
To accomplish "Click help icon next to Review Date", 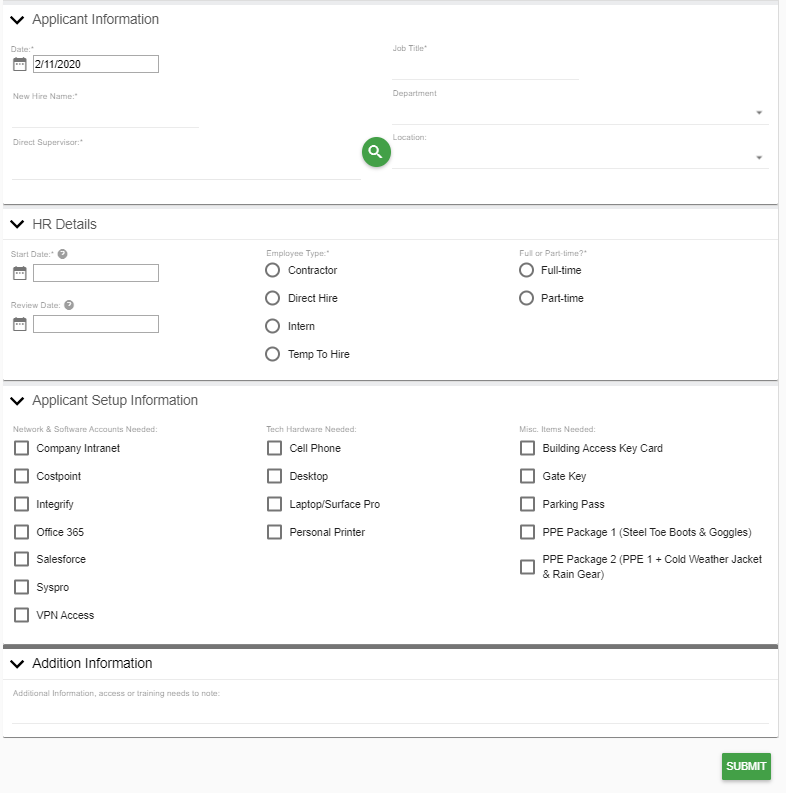I will 69,305.
